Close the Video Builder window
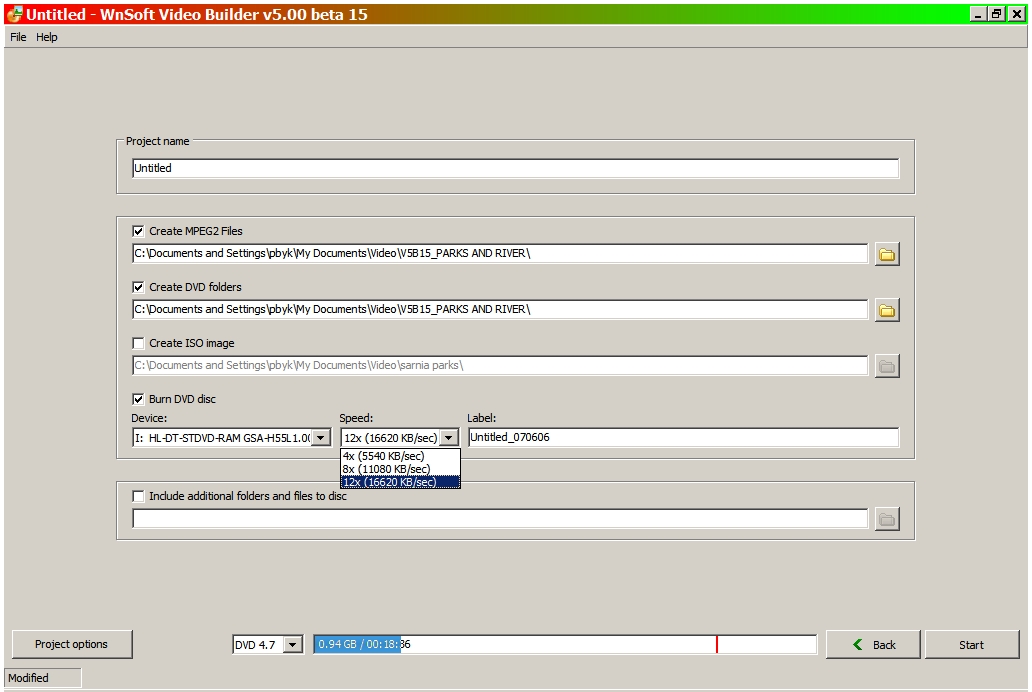 click(1017, 14)
